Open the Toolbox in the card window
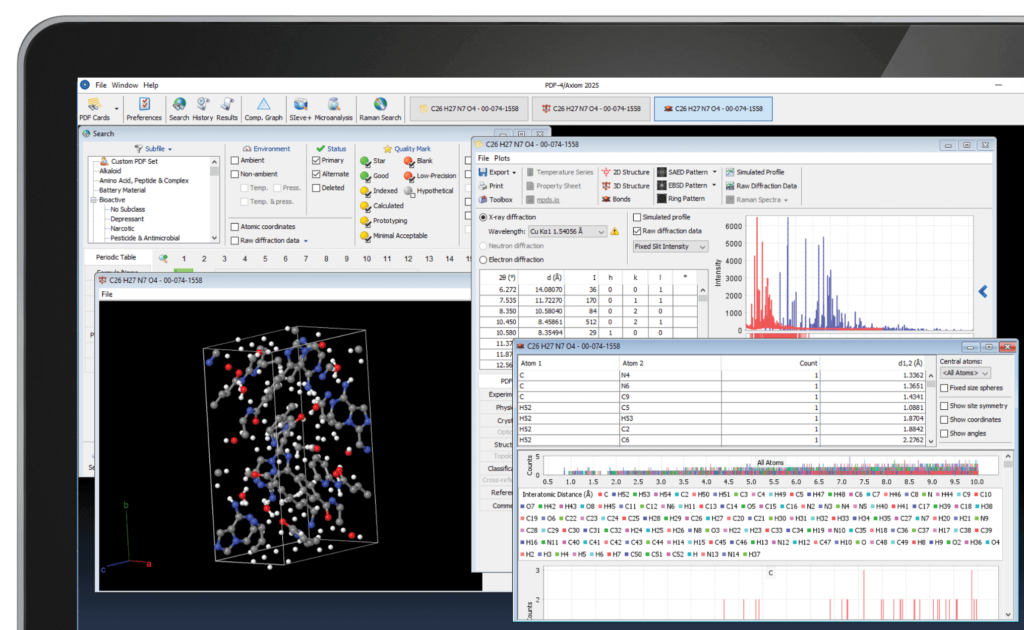Screen dimensions: 1024x630 point(496,199)
